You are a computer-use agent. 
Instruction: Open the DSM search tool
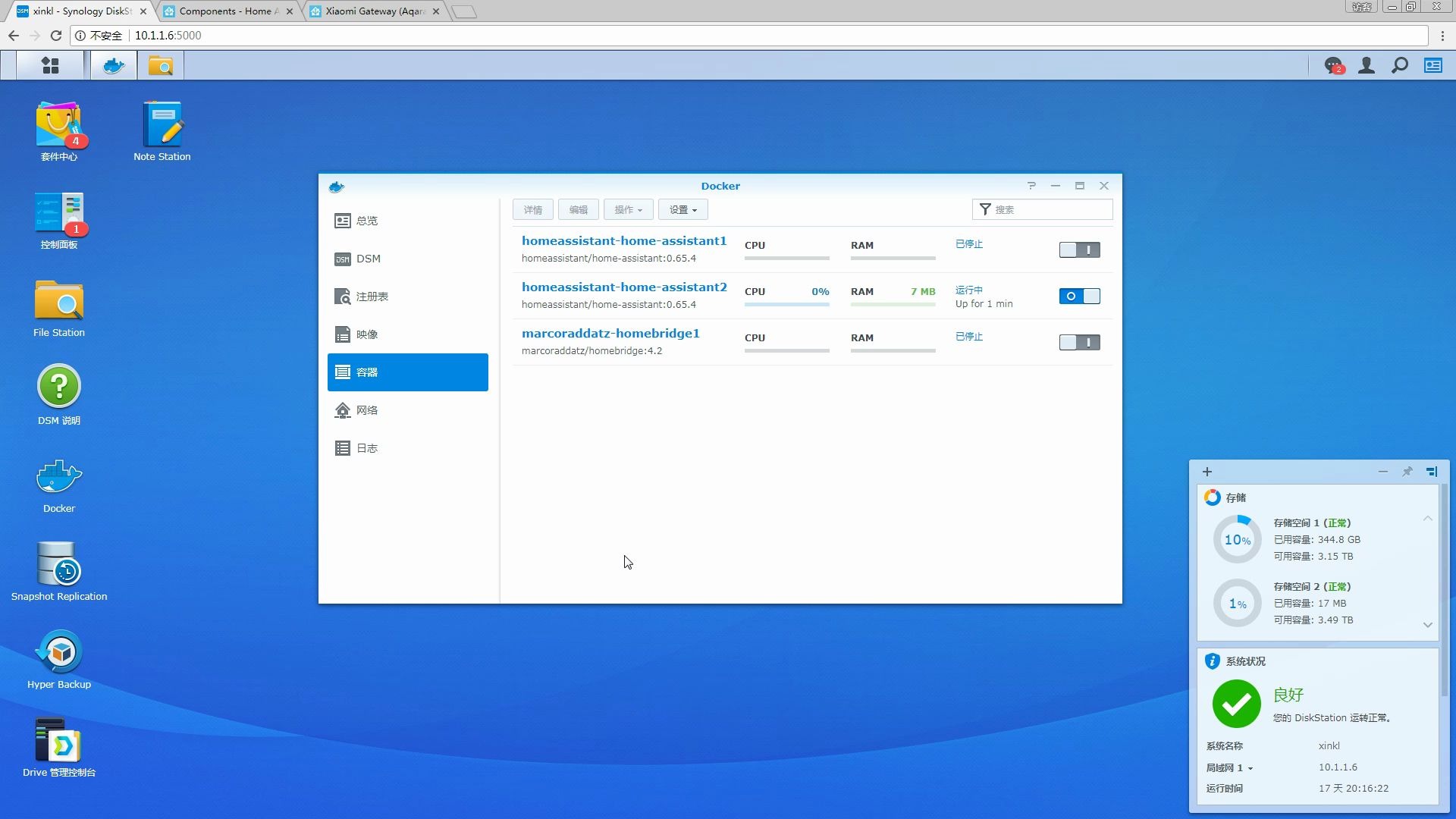1399,65
